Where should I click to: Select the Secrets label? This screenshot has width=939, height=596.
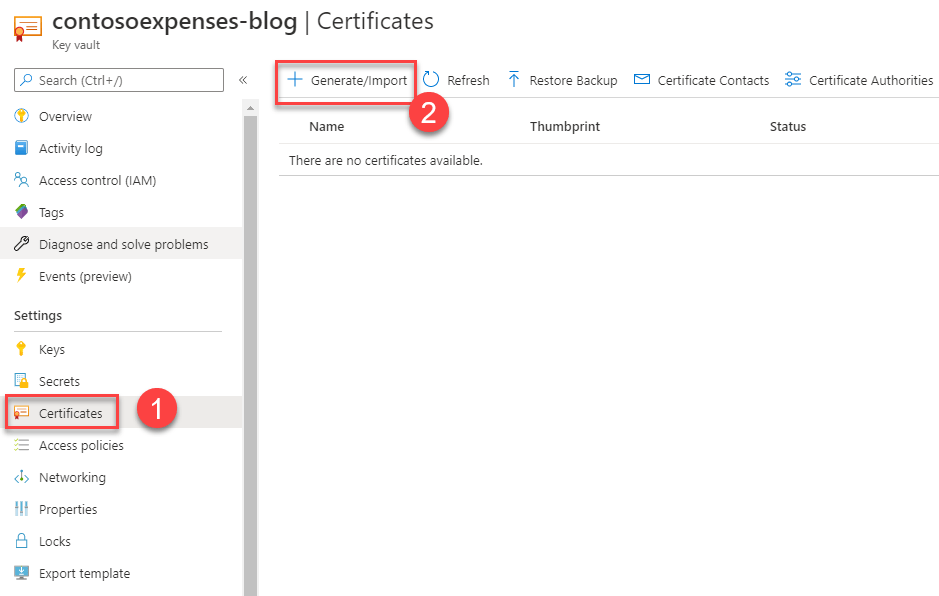tap(59, 382)
